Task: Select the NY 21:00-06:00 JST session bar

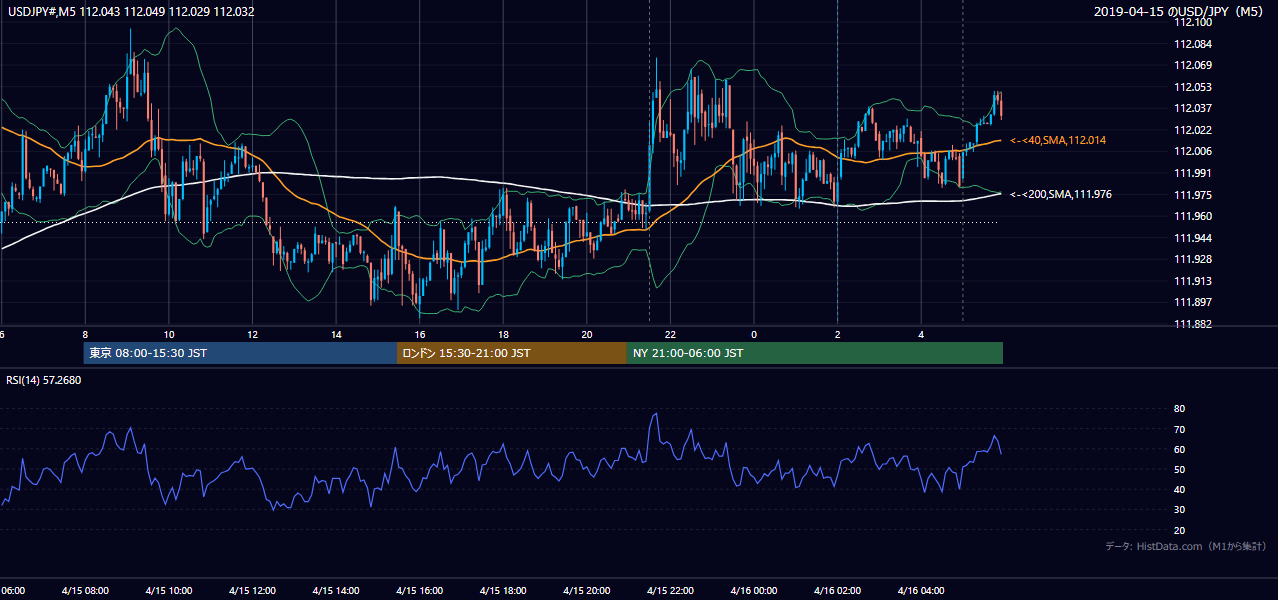Action: 815,353
